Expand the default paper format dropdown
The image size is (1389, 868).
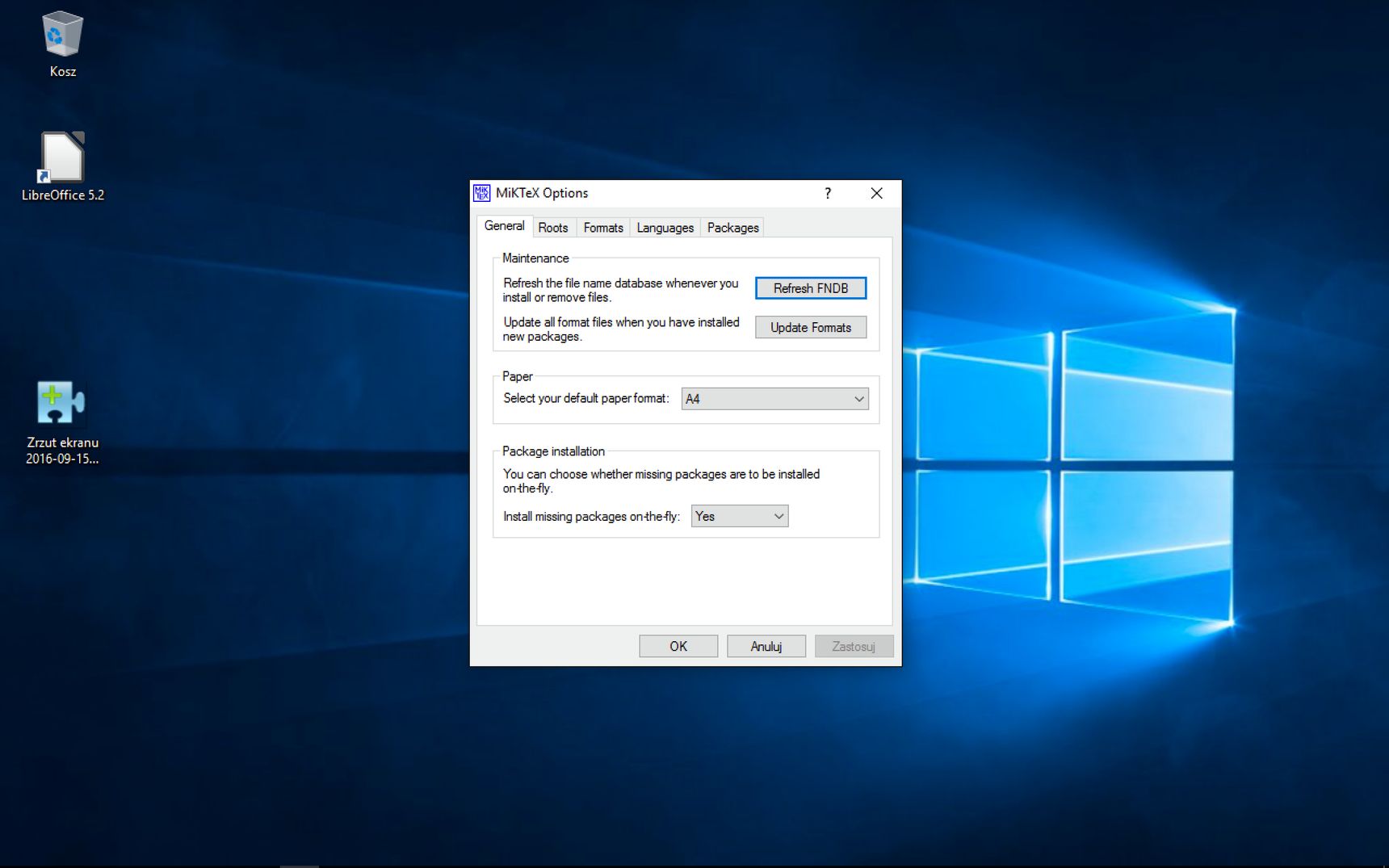click(x=774, y=399)
